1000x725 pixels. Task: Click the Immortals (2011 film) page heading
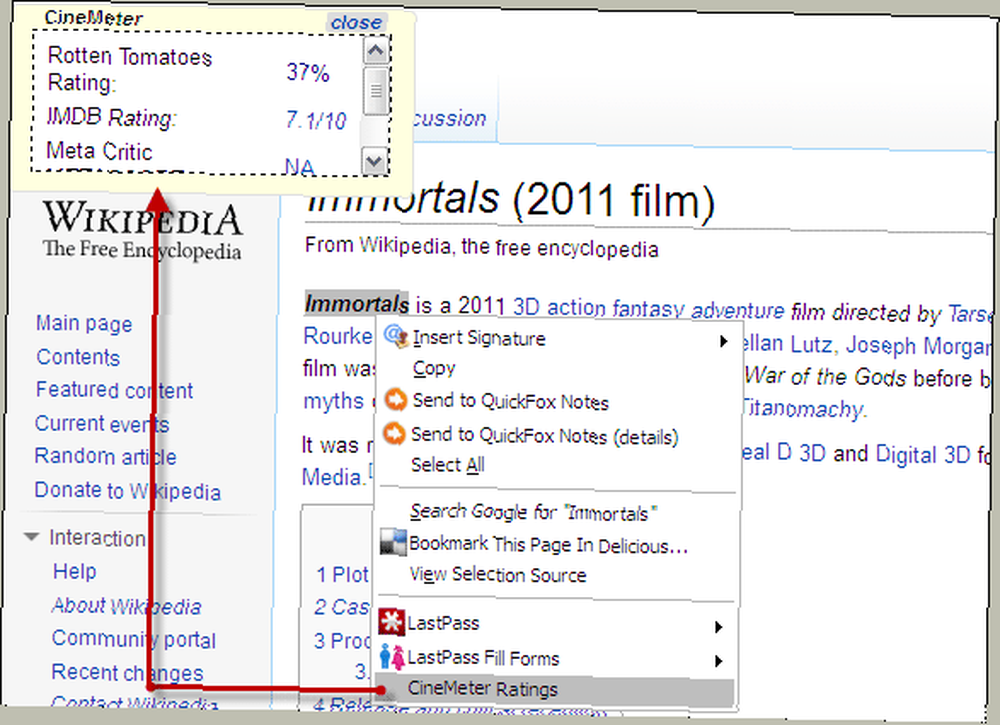point(510,198)
